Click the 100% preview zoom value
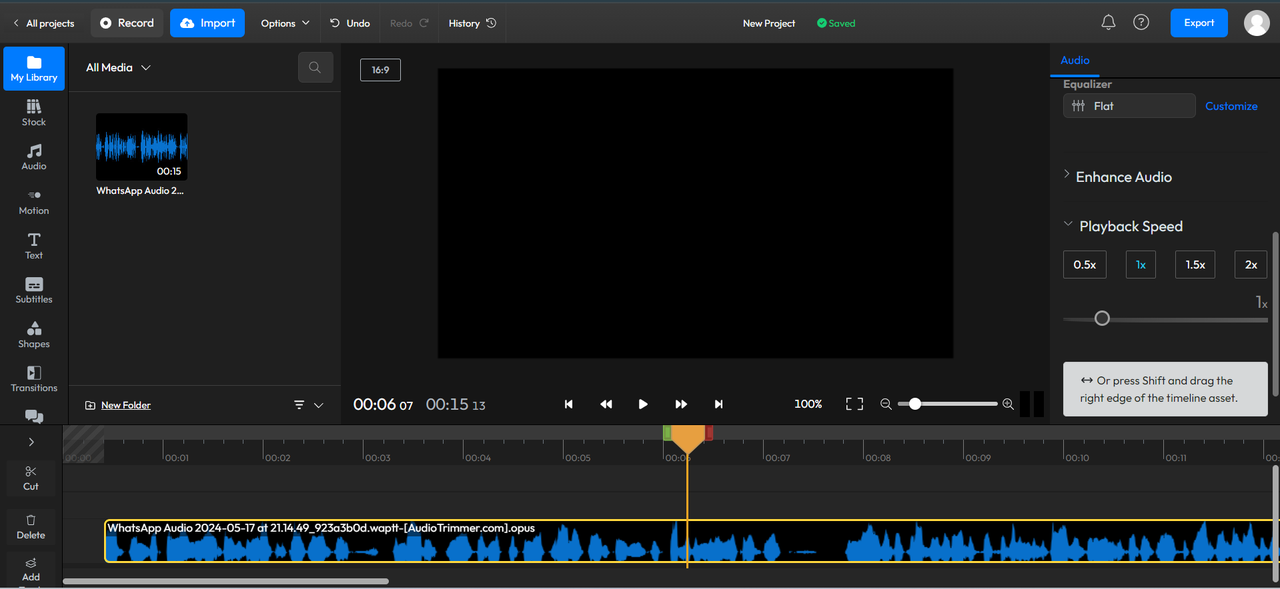This screenshot has width=1280, height=589. 808,404
